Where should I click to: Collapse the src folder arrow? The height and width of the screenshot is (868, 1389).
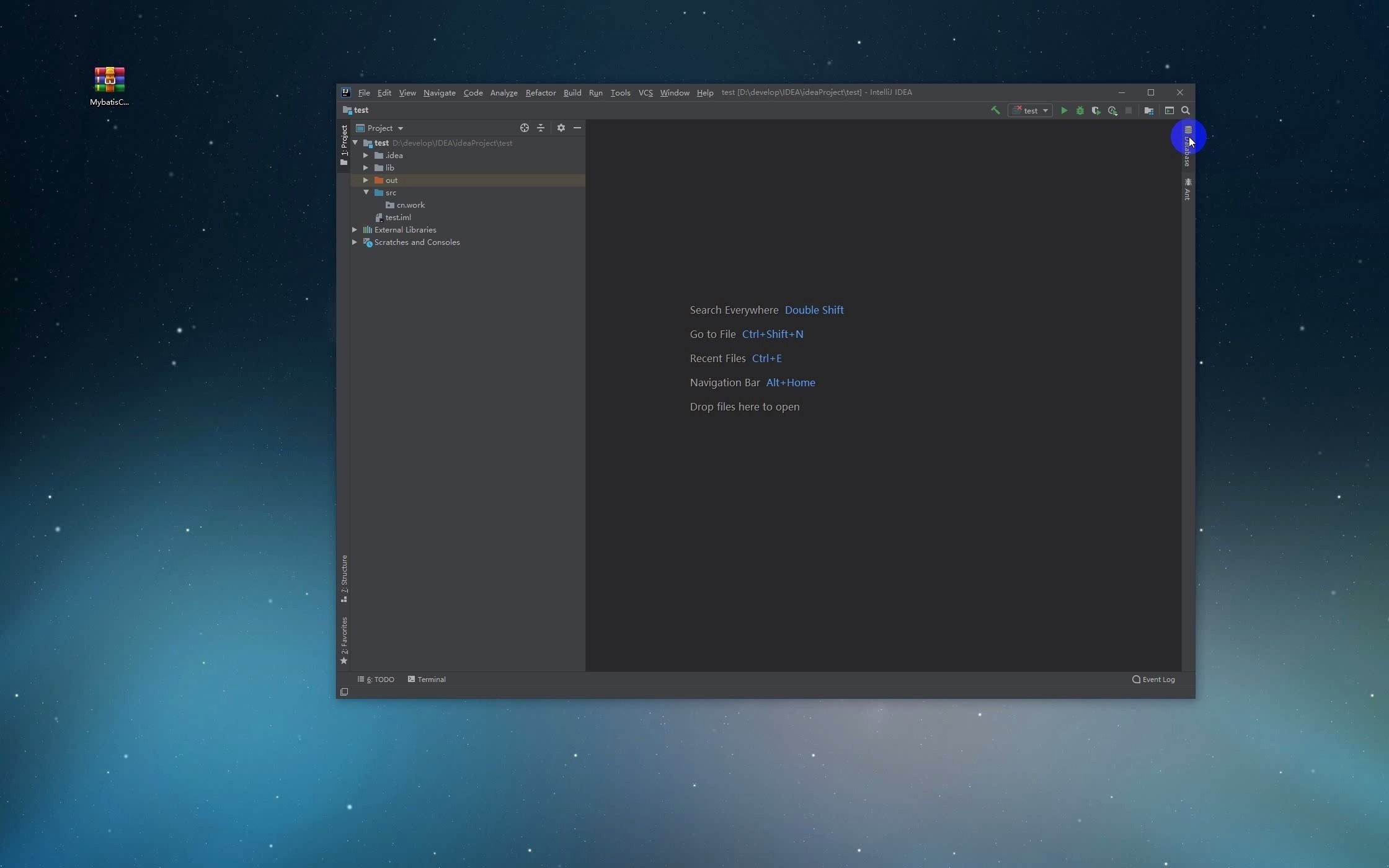click(x=366, y=193)
